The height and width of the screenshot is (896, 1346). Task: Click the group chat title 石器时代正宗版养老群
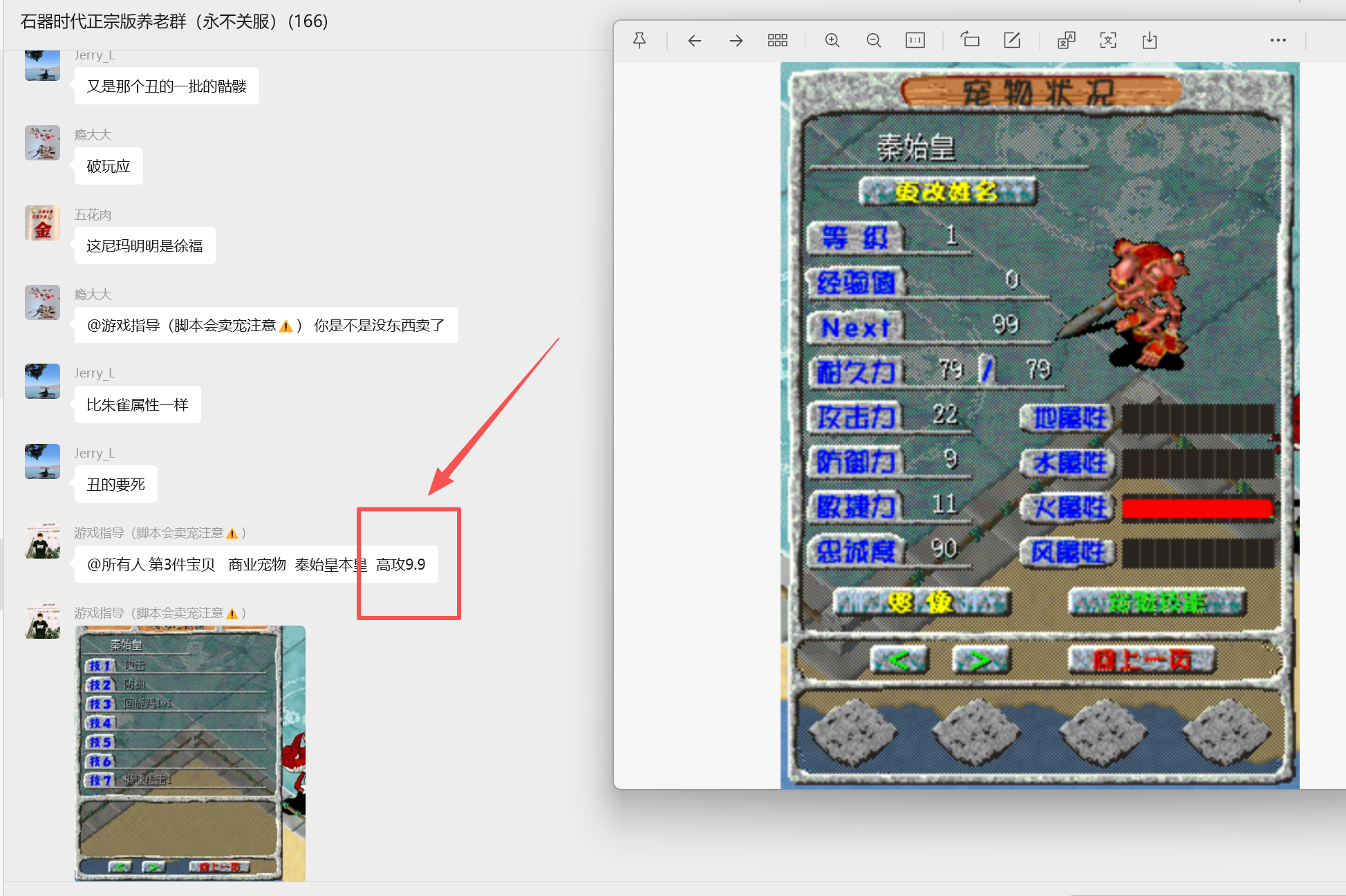(x=174, y=21)
